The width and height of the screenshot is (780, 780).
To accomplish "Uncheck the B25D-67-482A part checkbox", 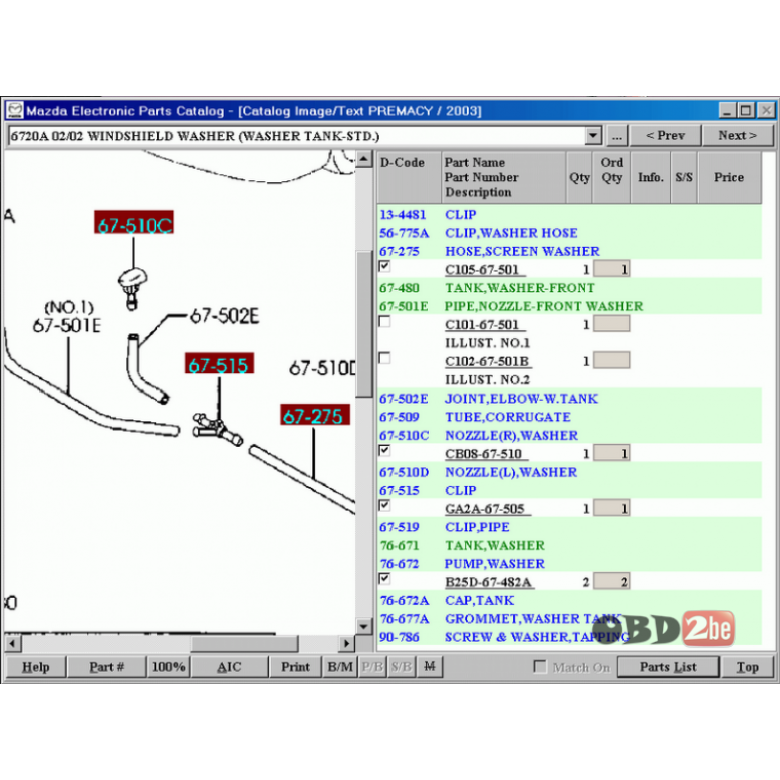I will click(x=384, y=579).
